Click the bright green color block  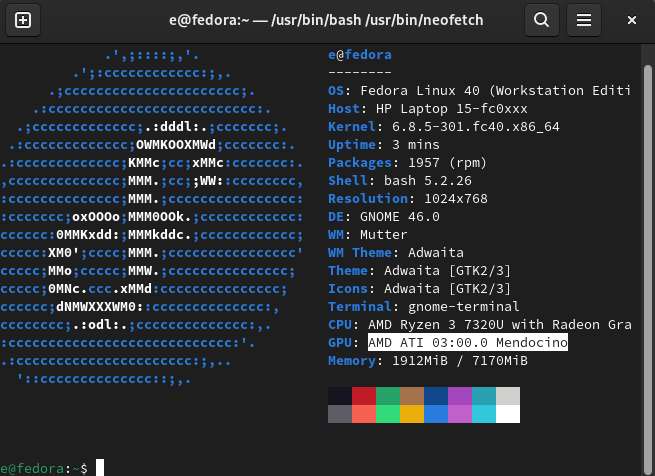point(388,414)
